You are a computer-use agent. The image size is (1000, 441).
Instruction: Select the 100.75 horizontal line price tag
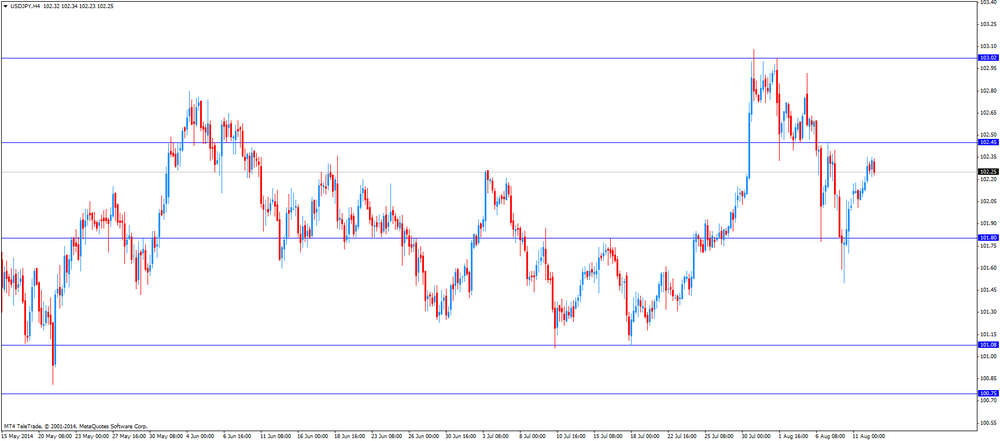pyautogui.click(x=987, y=393)
